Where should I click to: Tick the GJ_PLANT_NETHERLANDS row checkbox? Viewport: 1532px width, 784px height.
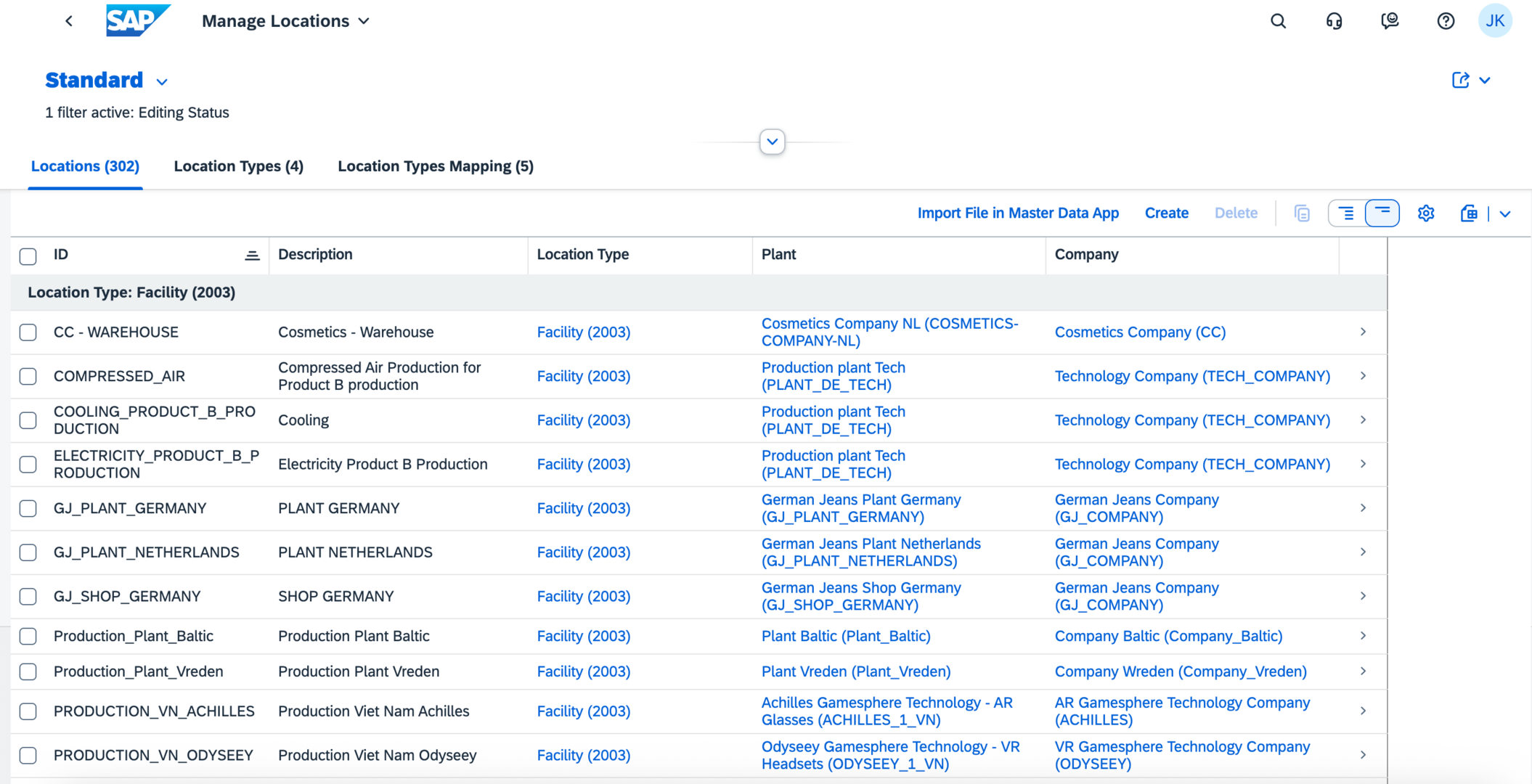click(28, 552)
